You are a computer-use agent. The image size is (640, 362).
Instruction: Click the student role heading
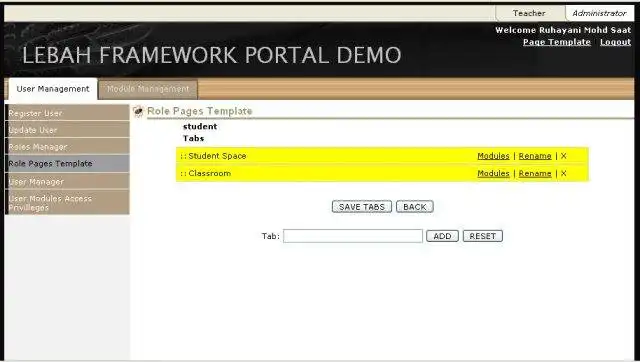(200, 127)
